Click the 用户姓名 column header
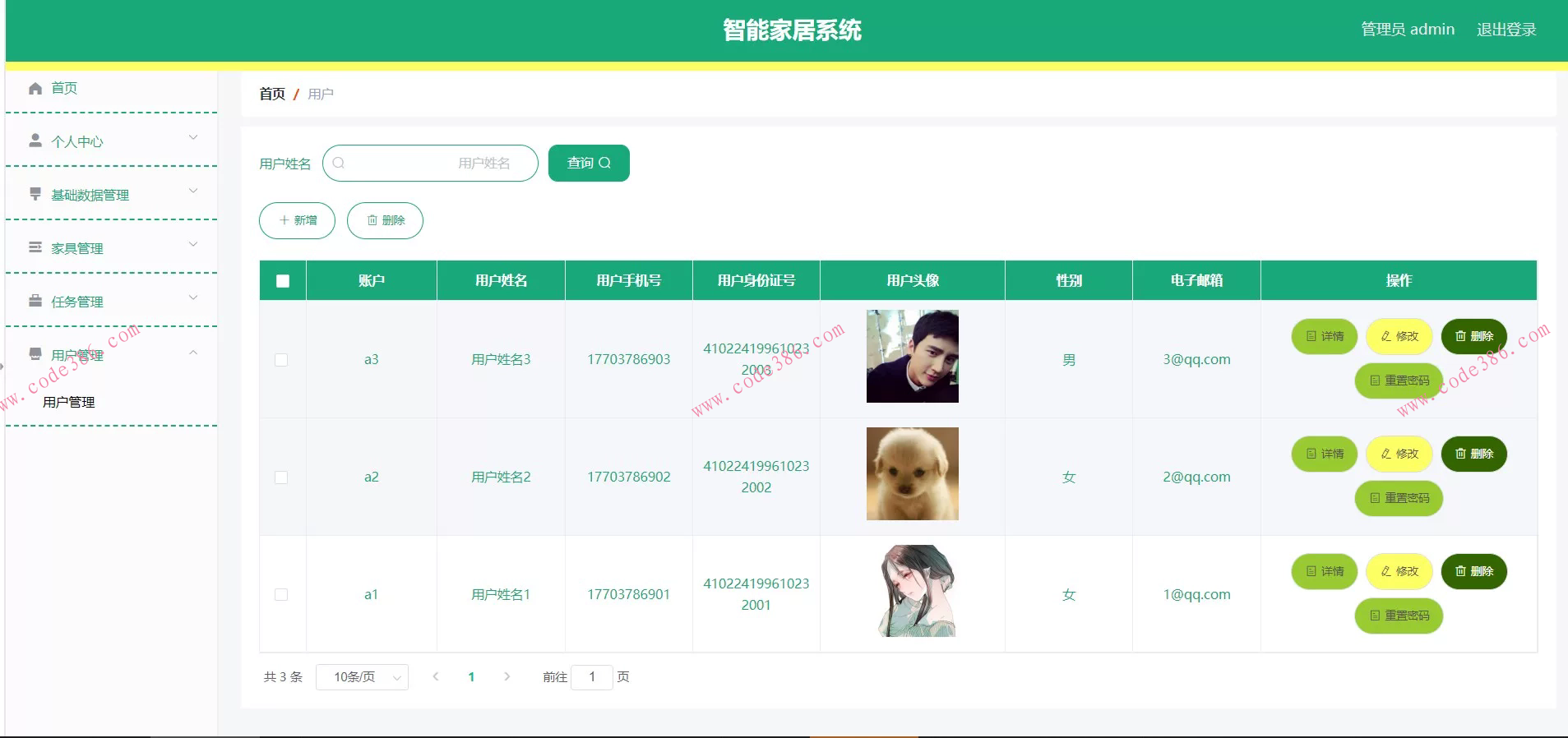 [x=502, y=280]
